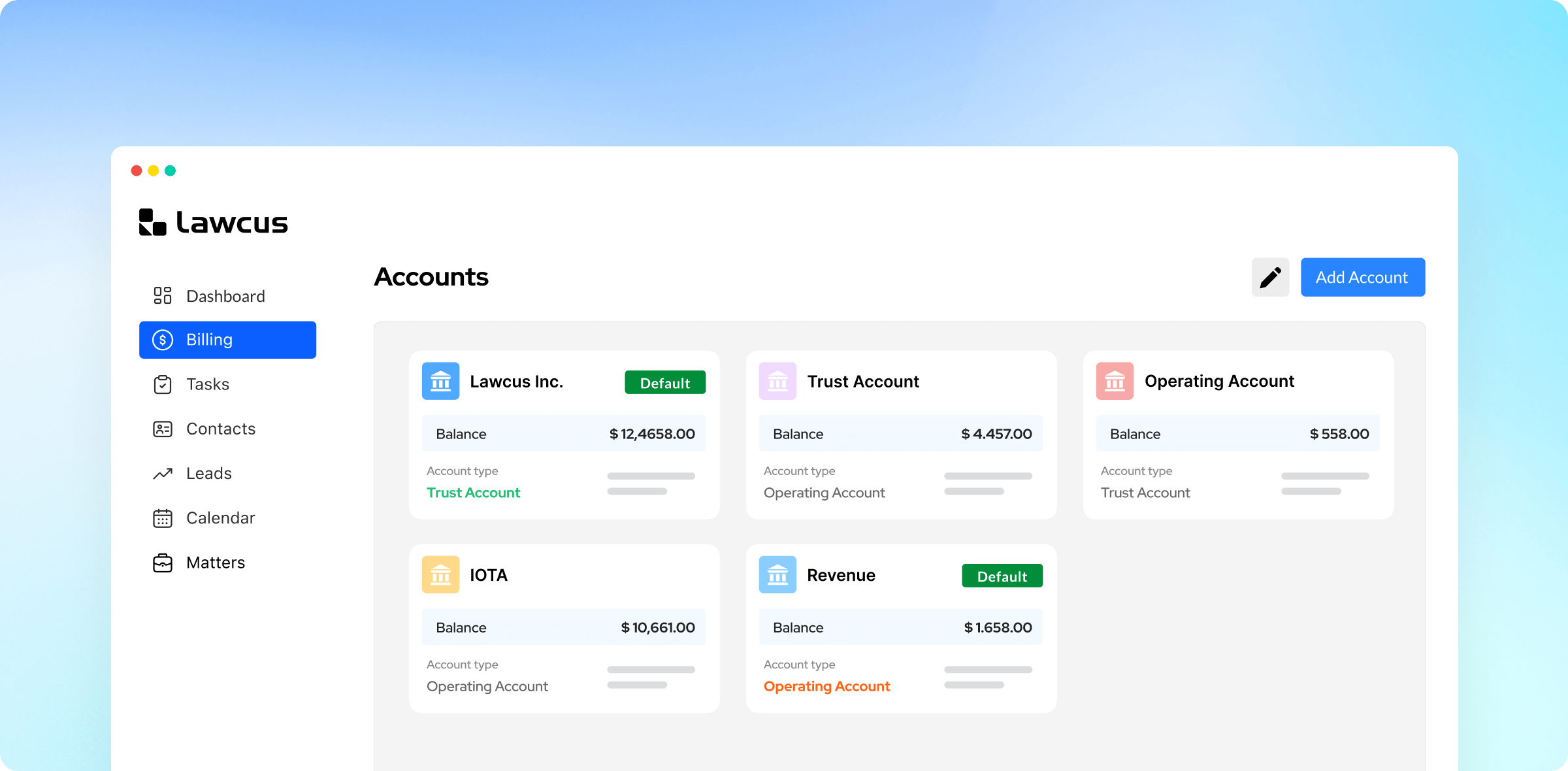Viewport: 1568px width, 771px height.
Task: Click the orange Operating Account type link
Action: tap(826, 686)
